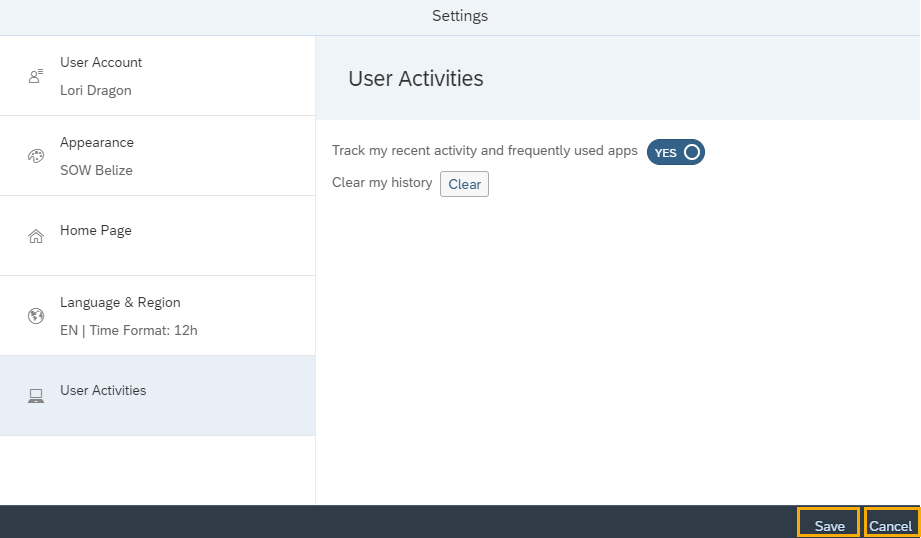Click the Appearance palette icon
921x538 pixels.
[36, 156]
